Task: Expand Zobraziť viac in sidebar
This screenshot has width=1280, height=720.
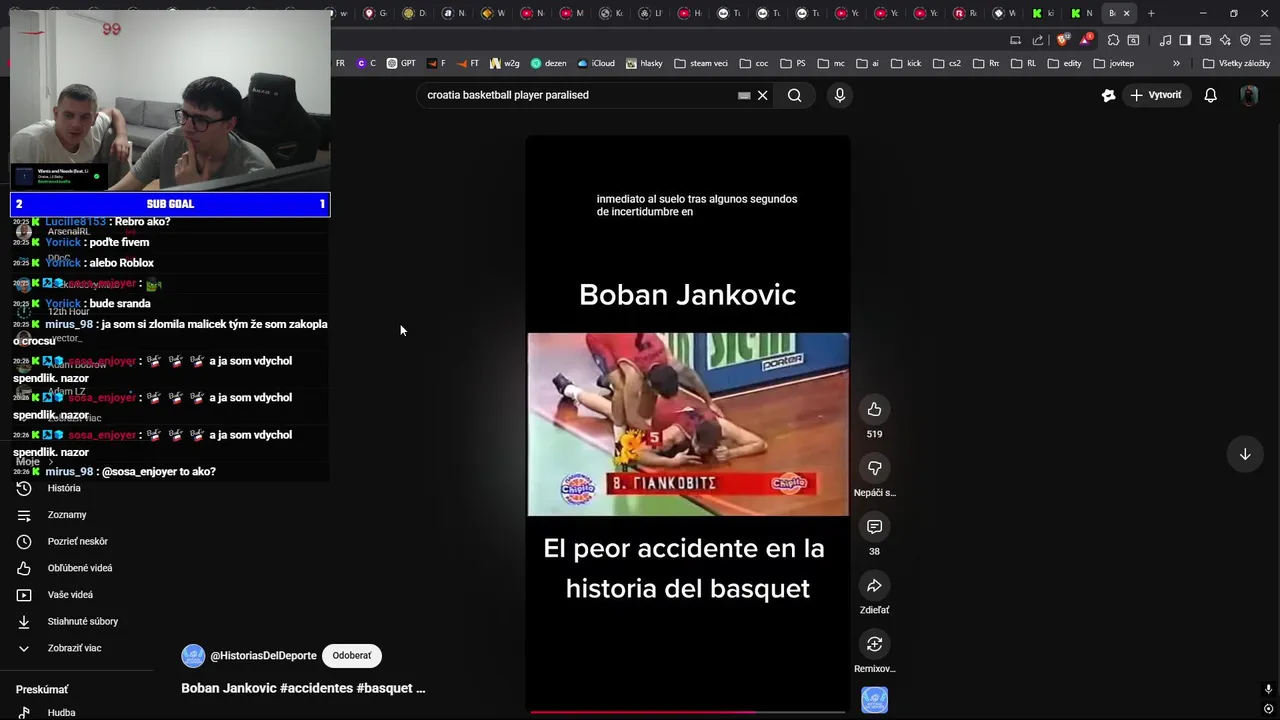Action: [76, 648]
